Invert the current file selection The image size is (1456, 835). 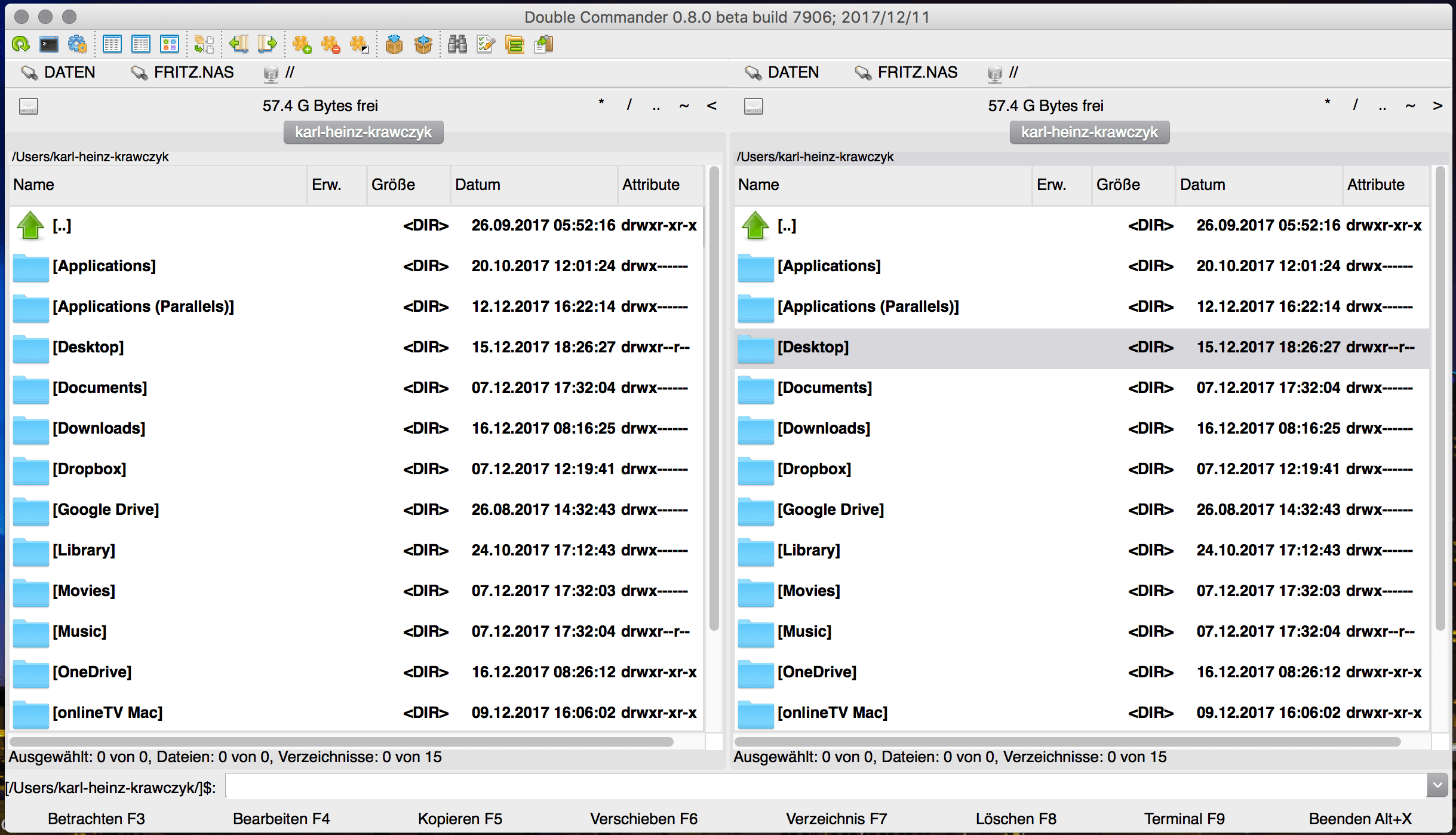[360, 44]
